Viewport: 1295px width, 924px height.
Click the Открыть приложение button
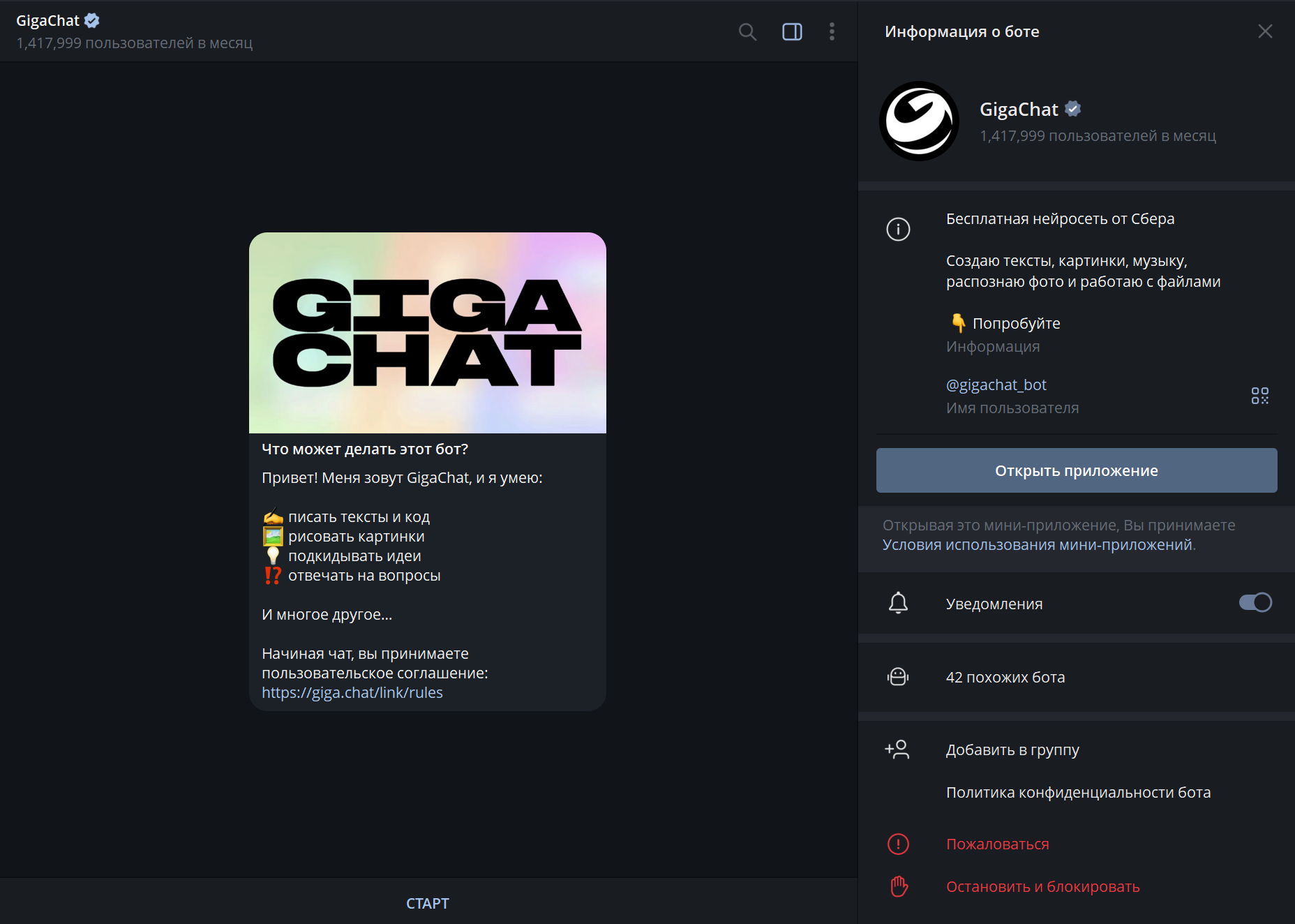coord(1076,470)
